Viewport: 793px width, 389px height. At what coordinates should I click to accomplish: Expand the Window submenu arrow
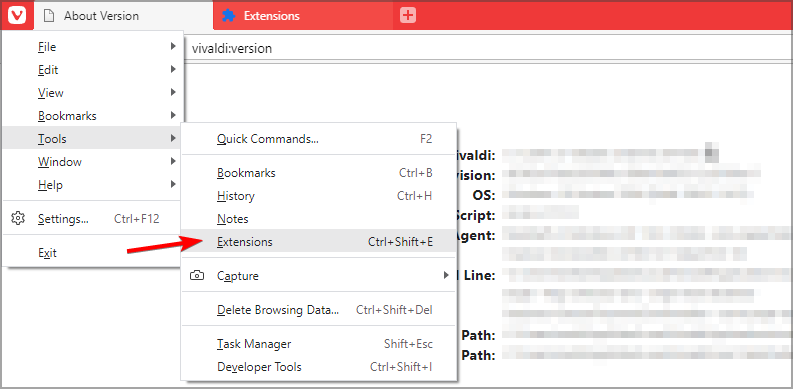point(173,161)
